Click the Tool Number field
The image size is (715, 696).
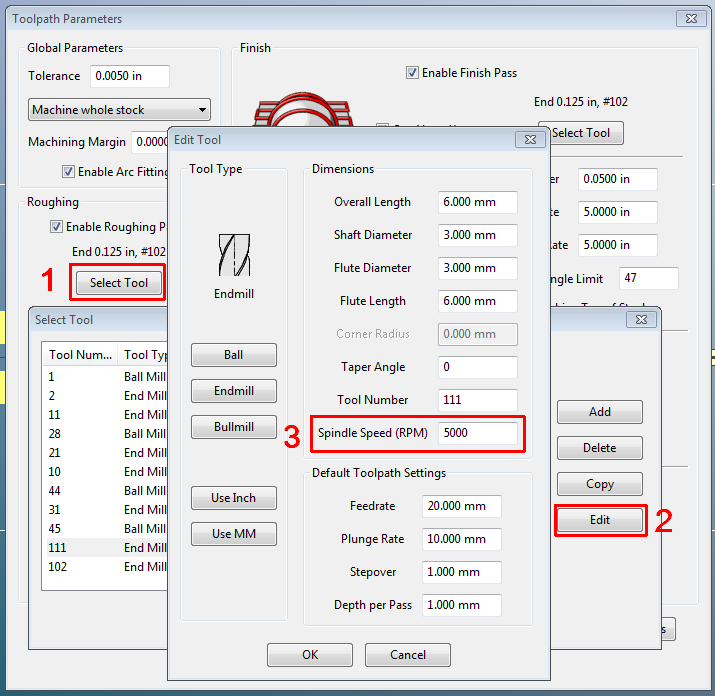coord(478,400)
